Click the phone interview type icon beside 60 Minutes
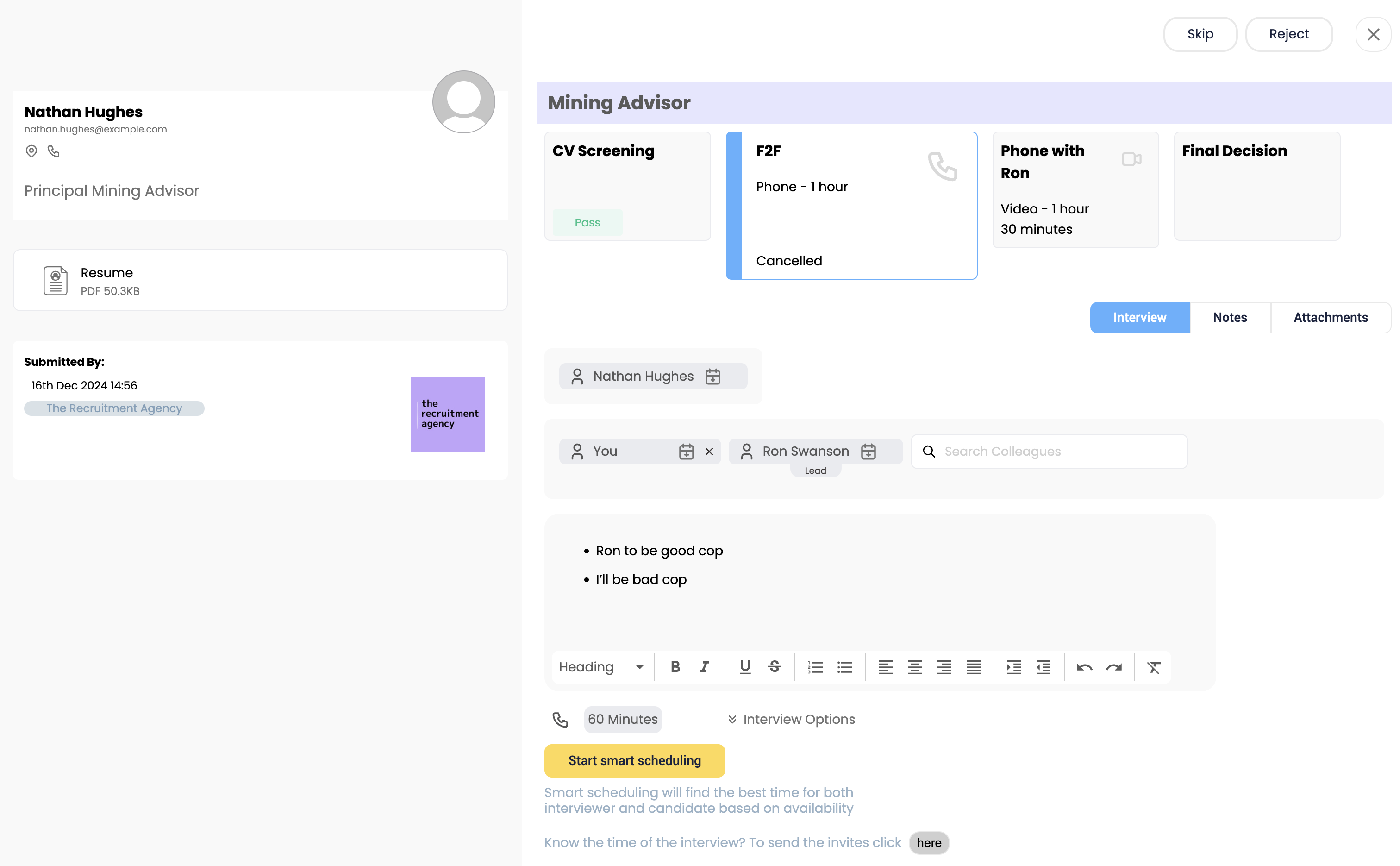This screenshot has height=866, width=1400. pyautogui.click(x=560, y=719)
